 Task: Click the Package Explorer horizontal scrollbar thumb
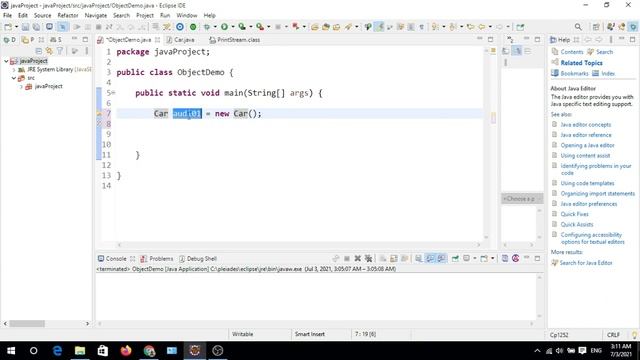(x=27, y=324)
